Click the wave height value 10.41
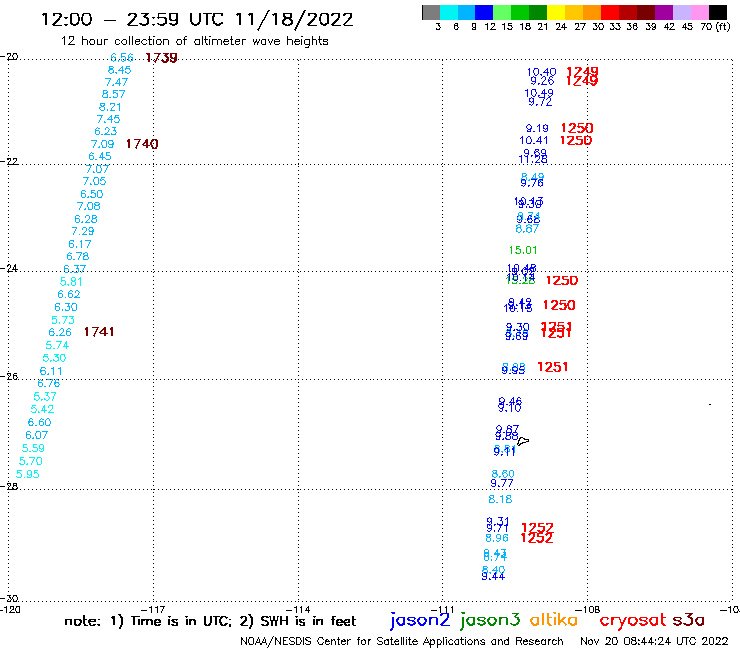Image resolution: width=740 pixels, height=650 pixels. (534, 140)
